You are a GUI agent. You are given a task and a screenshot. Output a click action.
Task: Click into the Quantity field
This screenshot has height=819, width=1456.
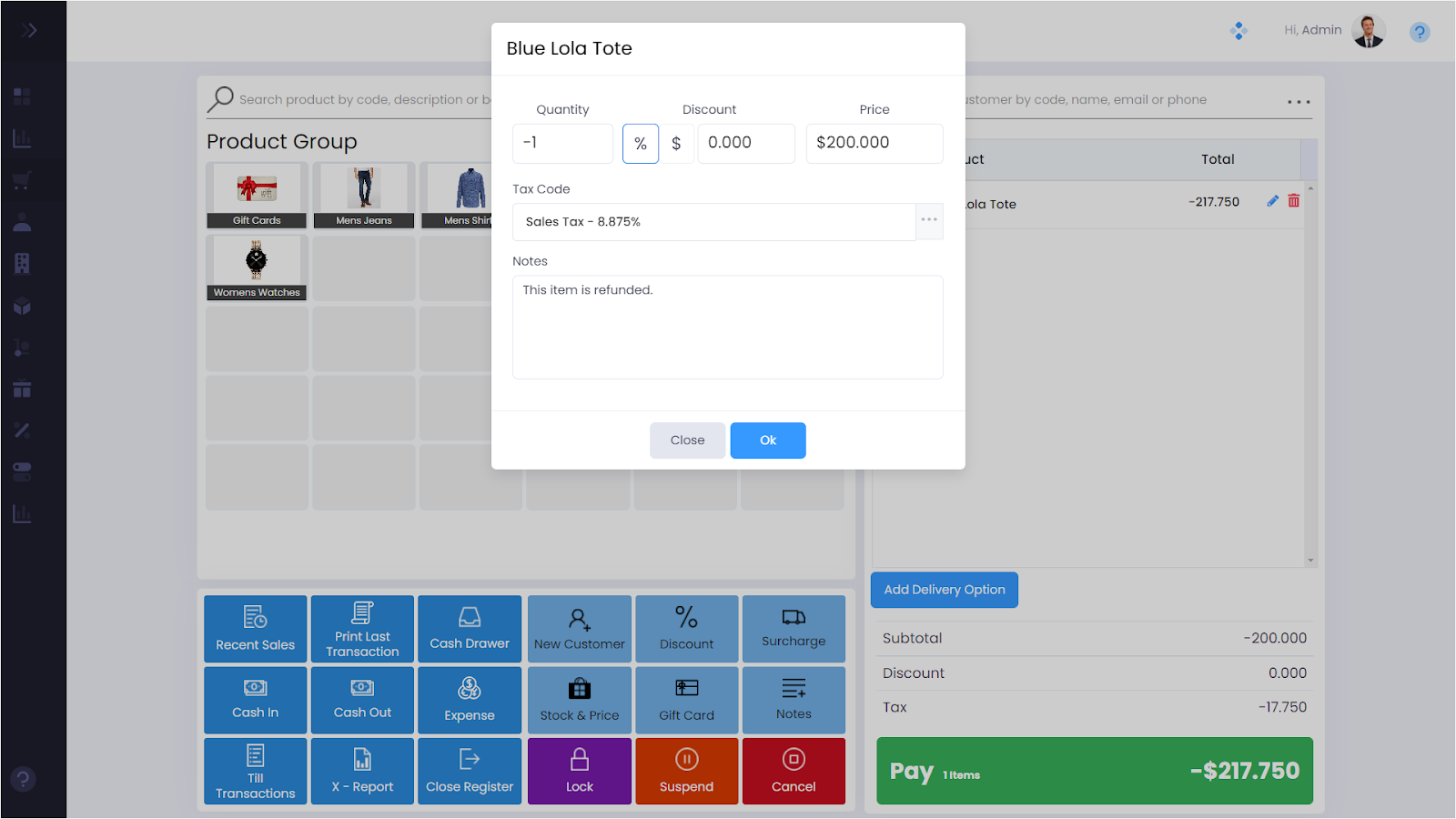(x=562, y=144)
